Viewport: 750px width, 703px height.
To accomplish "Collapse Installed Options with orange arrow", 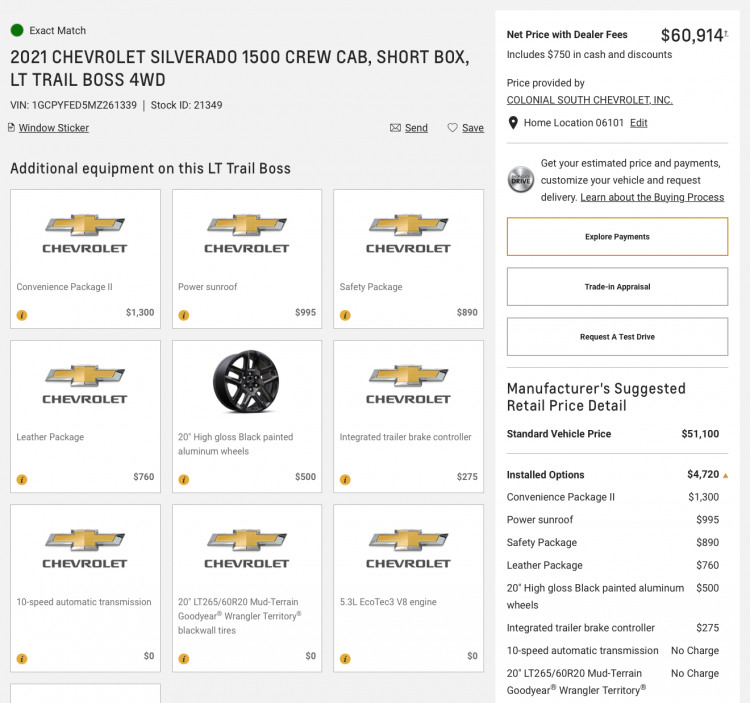I will 725,475.
